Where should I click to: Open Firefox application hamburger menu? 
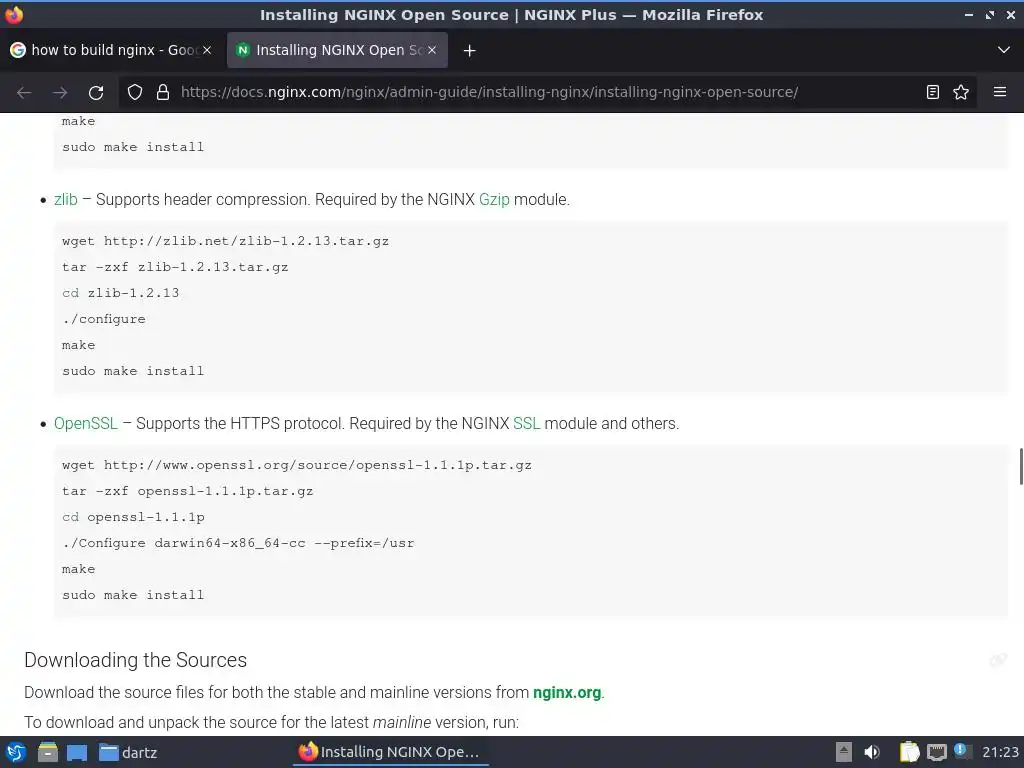pos(999,92)
